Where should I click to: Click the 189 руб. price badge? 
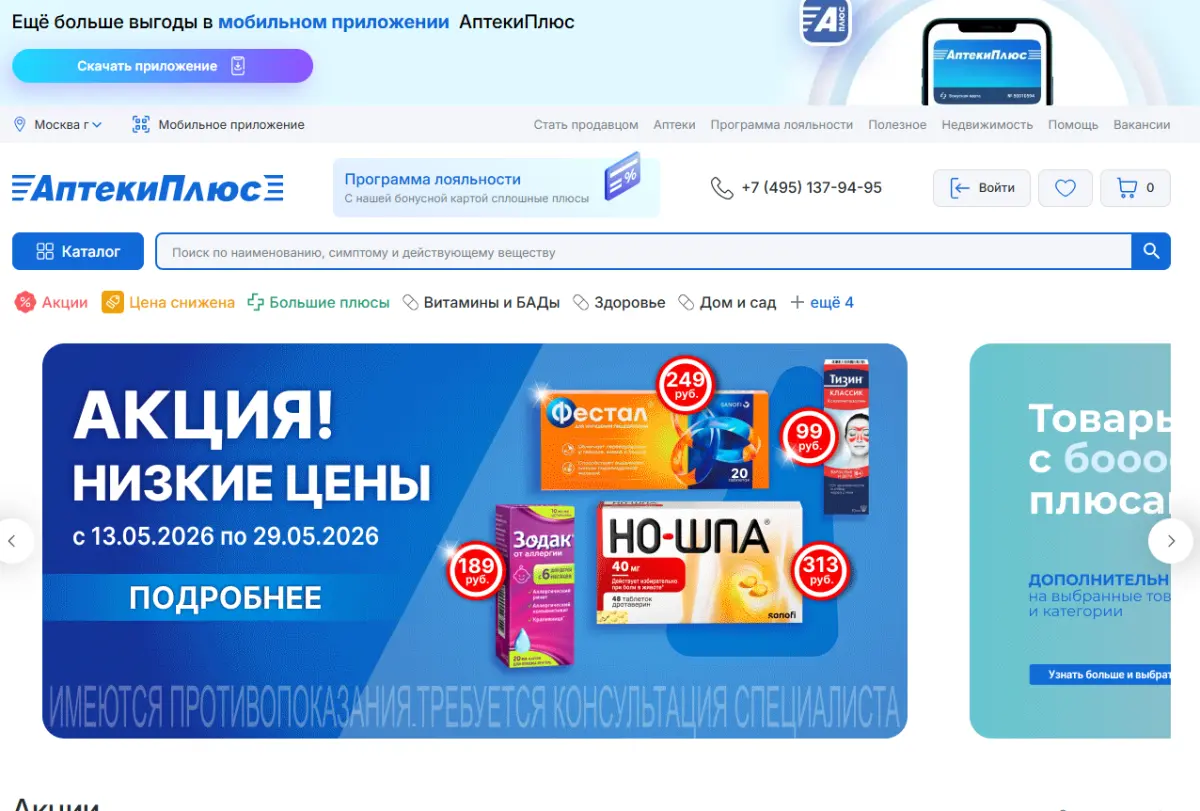coord(476,572)
